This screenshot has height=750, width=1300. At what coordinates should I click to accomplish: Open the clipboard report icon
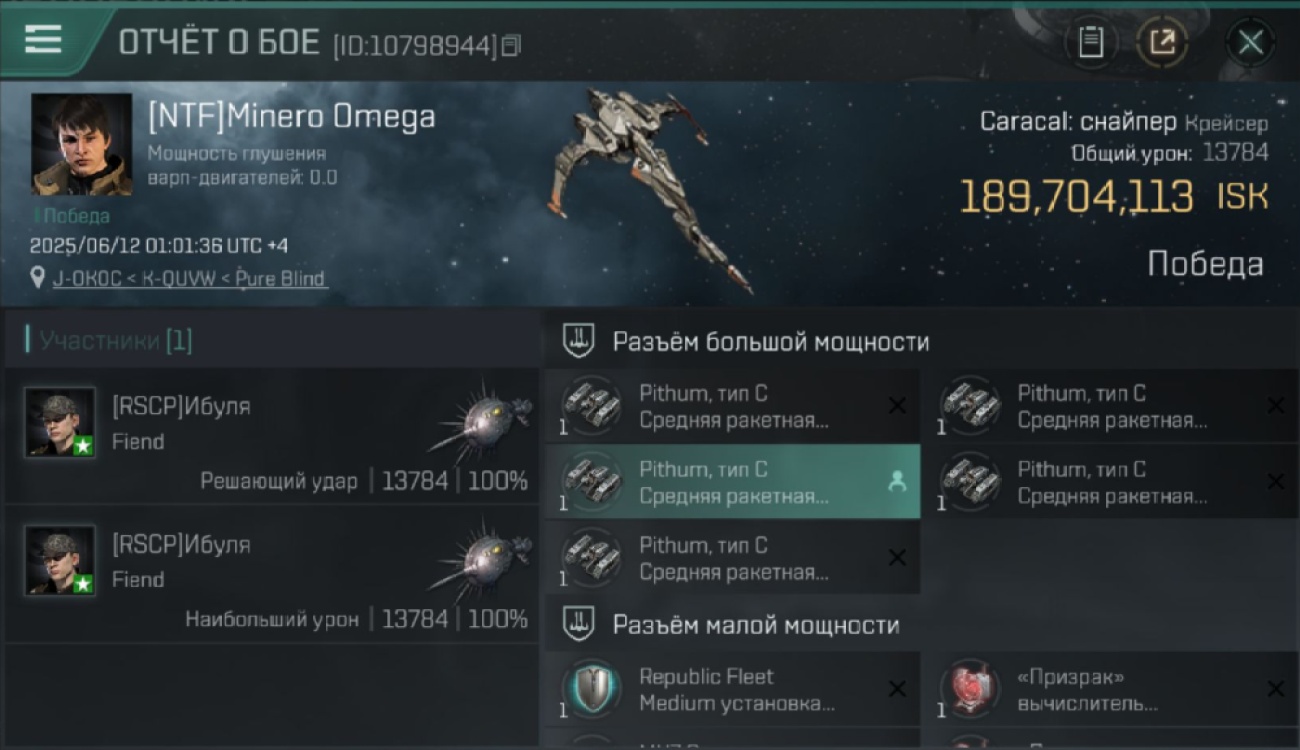(1091, 43)
